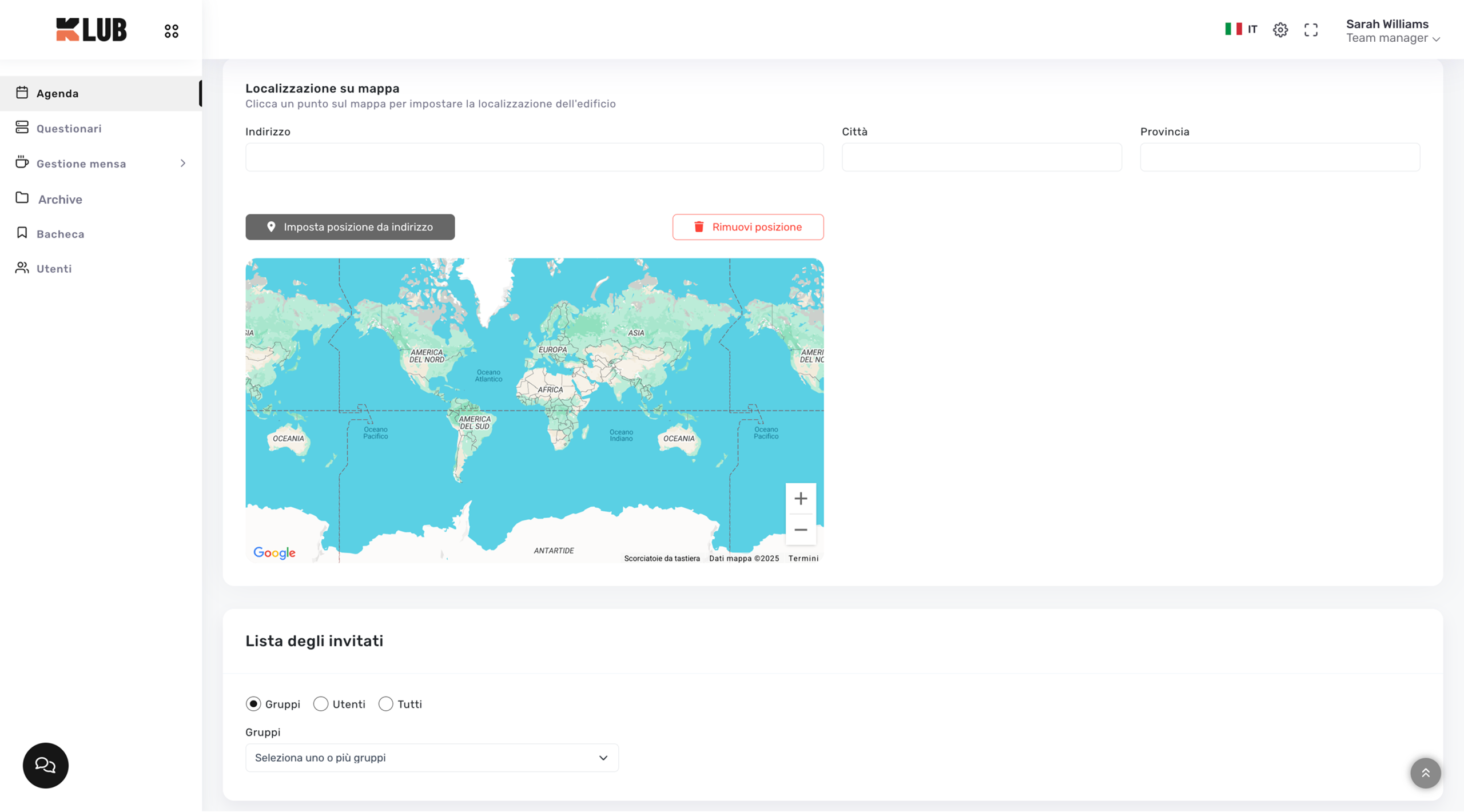
Task: Click into the Indirizzo input field
Action: (x=534, y=157)
